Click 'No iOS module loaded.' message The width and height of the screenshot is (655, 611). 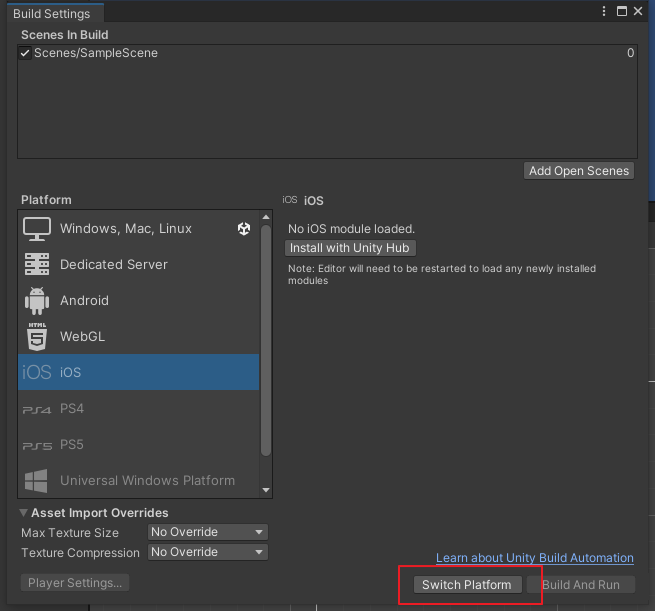[x=351, y=229]
